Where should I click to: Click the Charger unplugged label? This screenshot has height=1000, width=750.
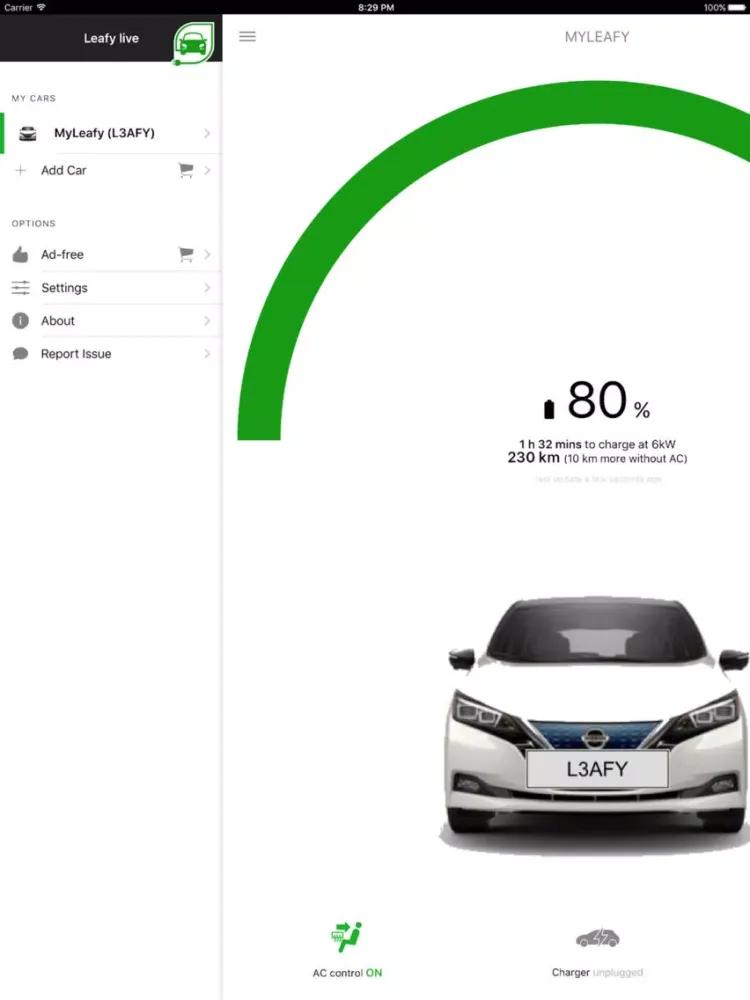pyautogui.click(x=597, y=973)
